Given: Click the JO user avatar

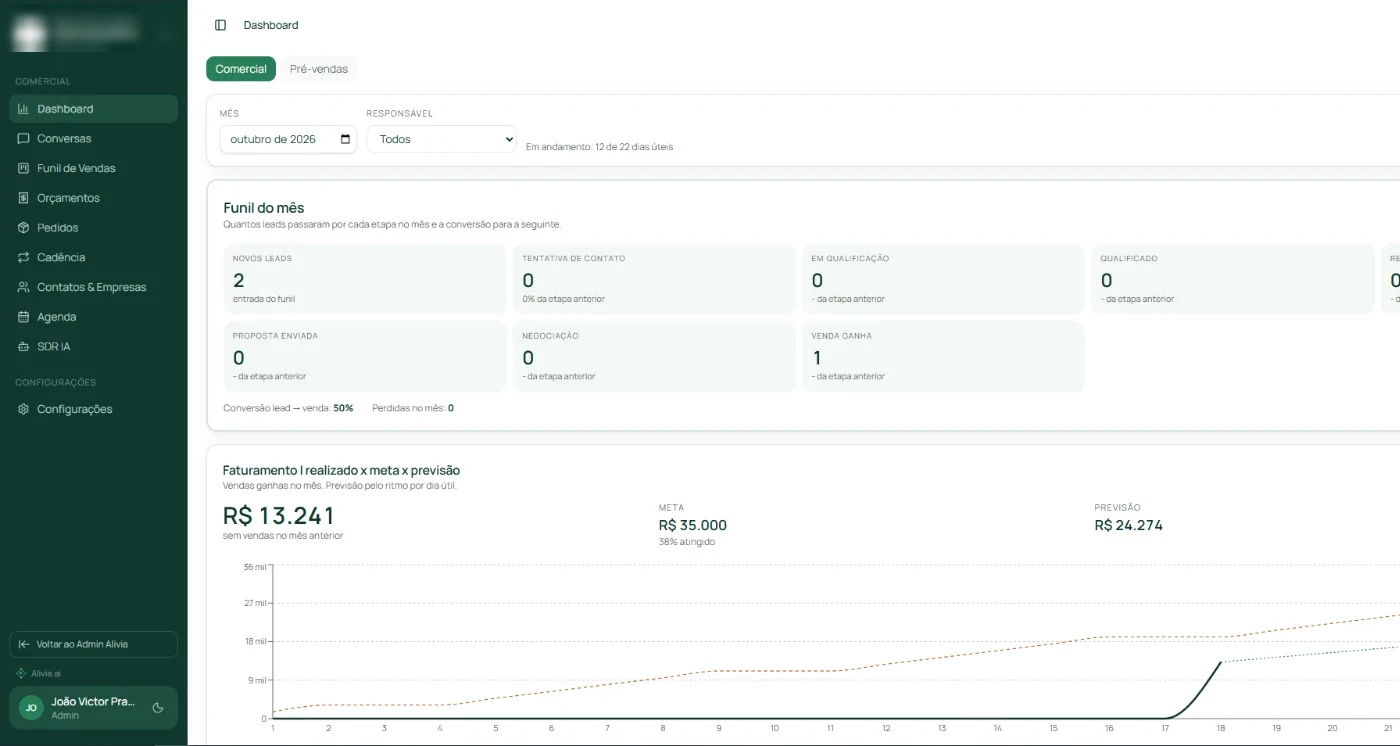Looking at the screenshot, I should (x=31, y=708).
